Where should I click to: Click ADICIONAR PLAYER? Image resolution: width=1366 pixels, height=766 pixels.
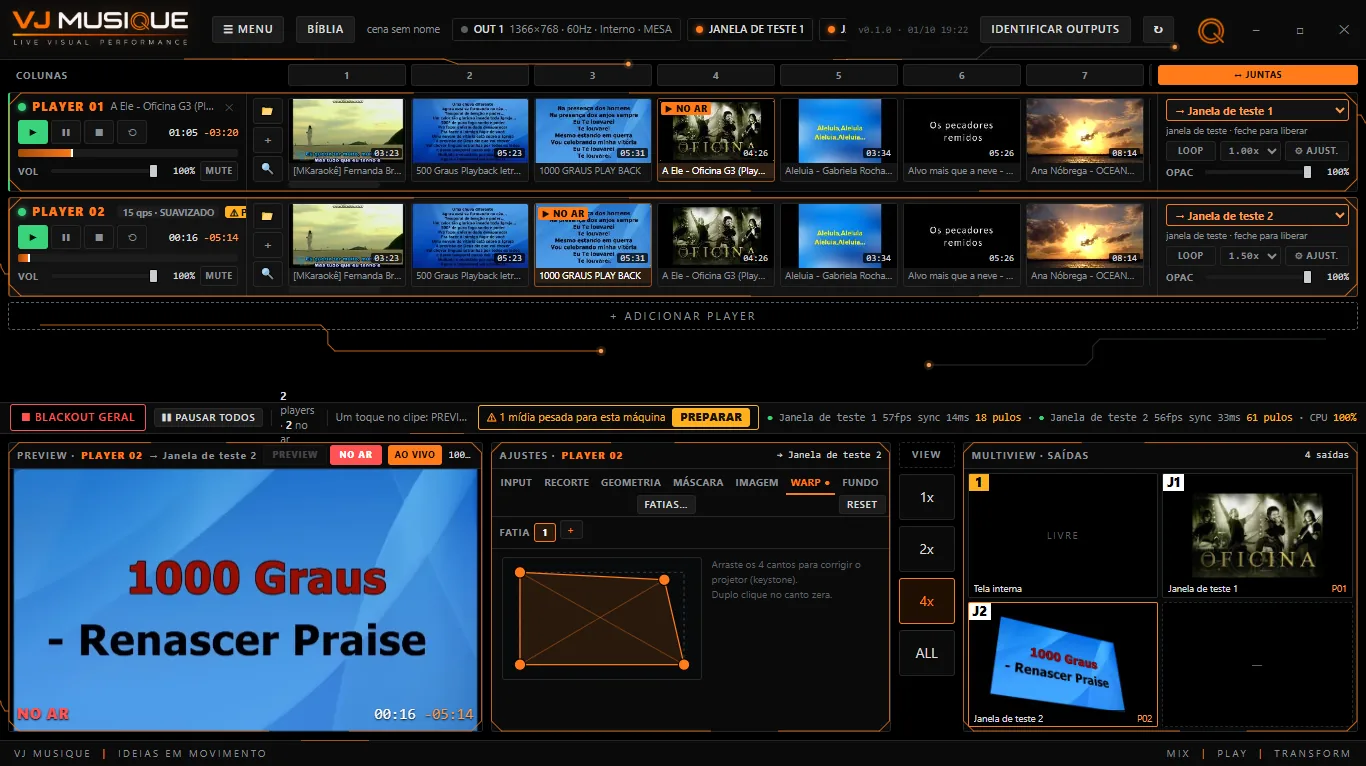tap(683, 316)
